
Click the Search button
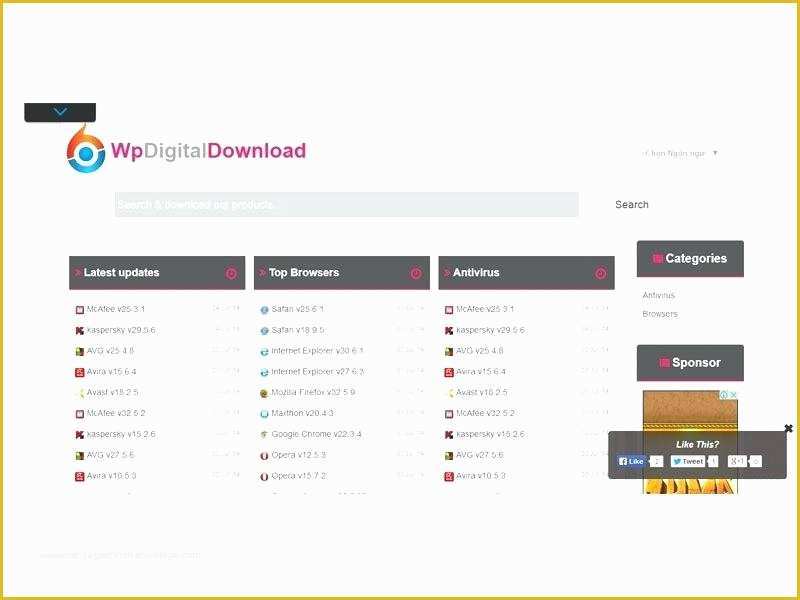pos(632,205)
